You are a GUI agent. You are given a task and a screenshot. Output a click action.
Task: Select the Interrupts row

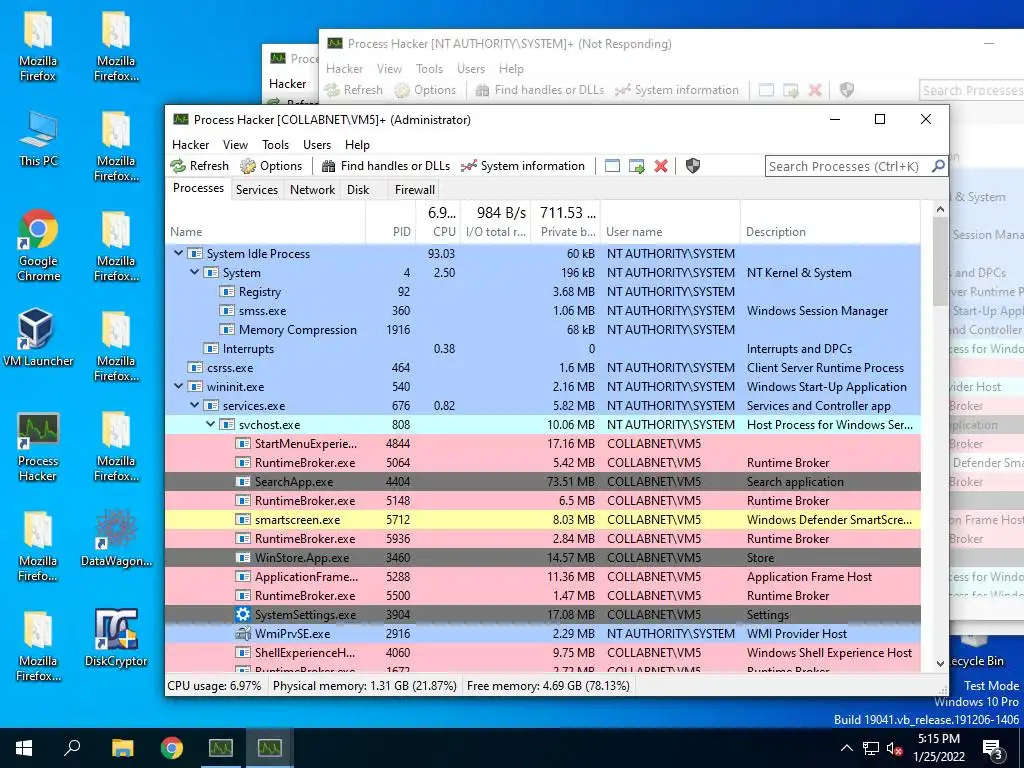click(543, 349)
